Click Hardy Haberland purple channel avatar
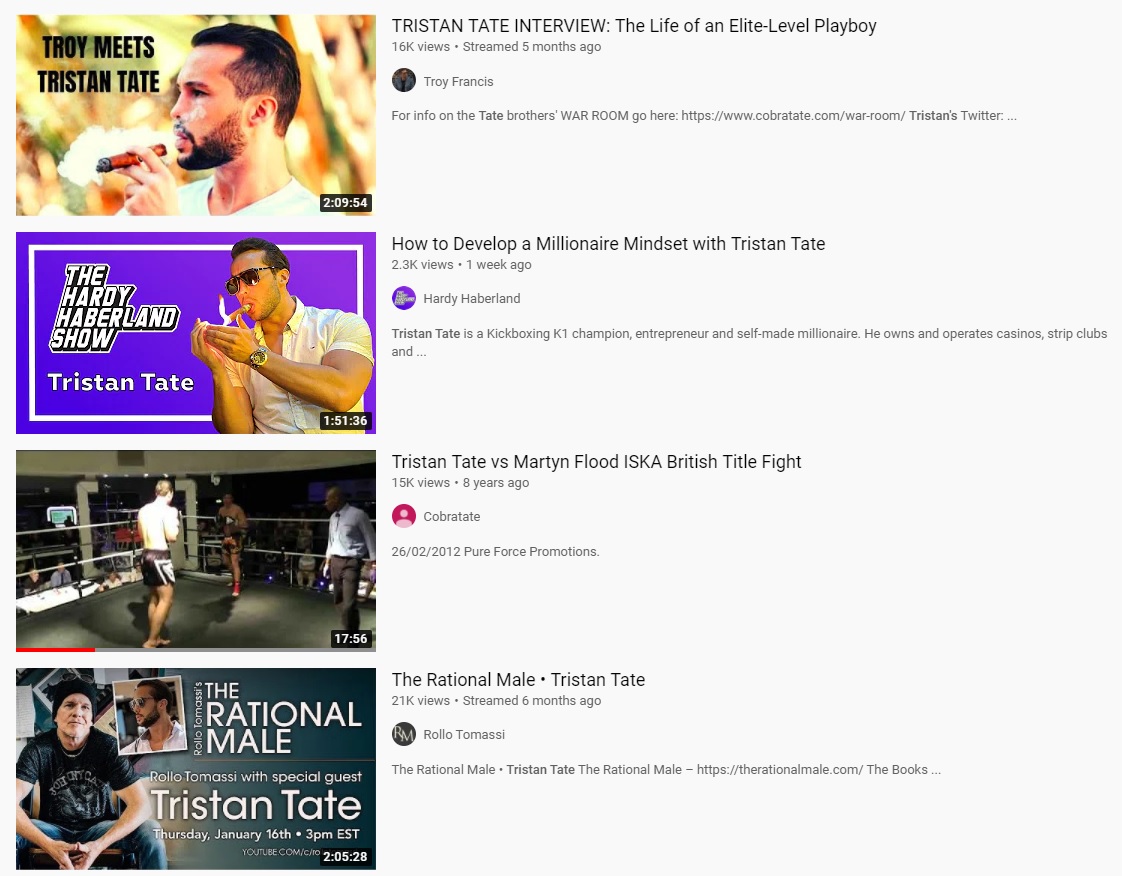Viewport: 1122px width, 876px height. tap(404, 298)
